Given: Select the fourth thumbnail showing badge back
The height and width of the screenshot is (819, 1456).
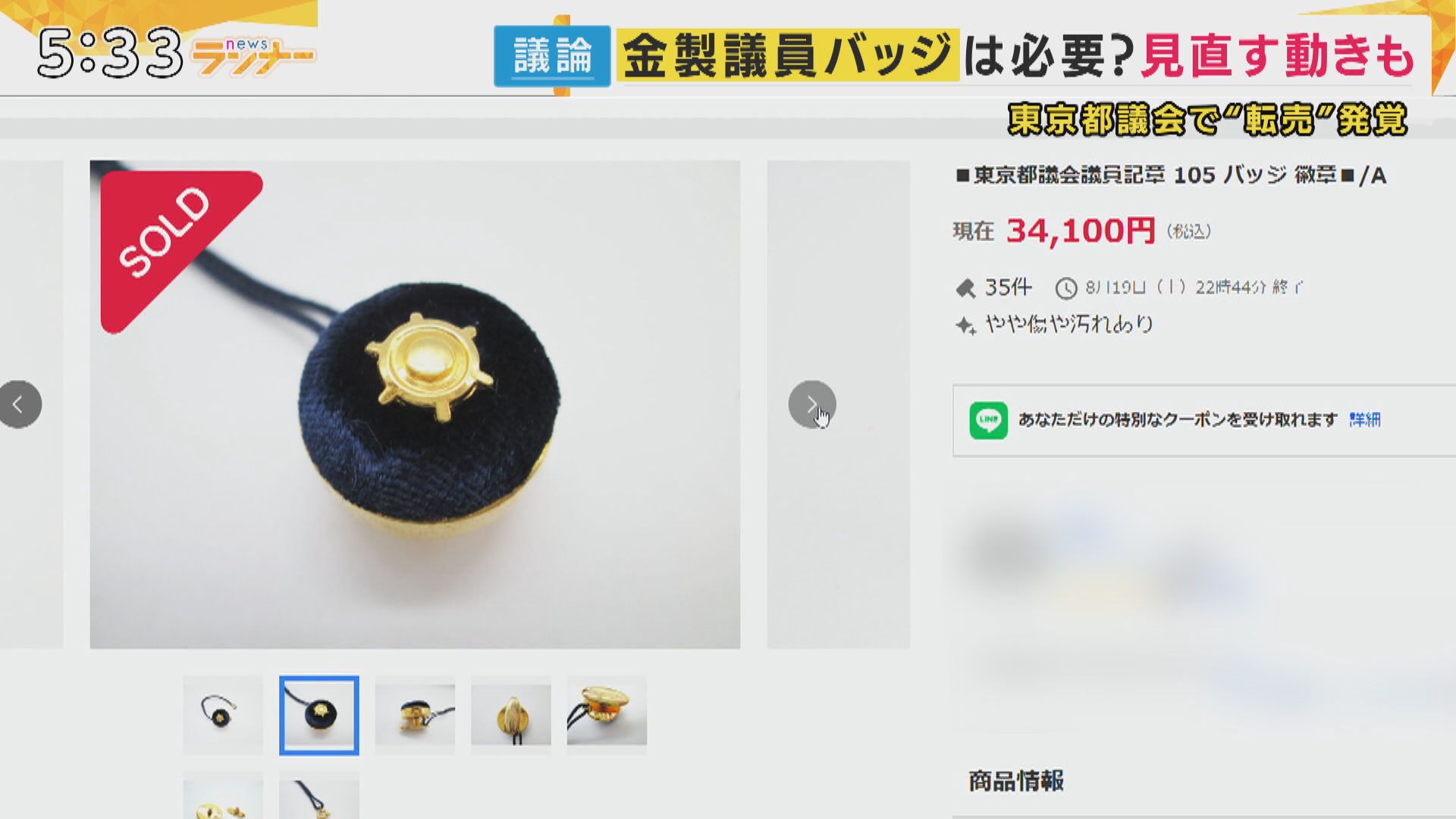Looking at the screenshot, I should coord(511,715).
